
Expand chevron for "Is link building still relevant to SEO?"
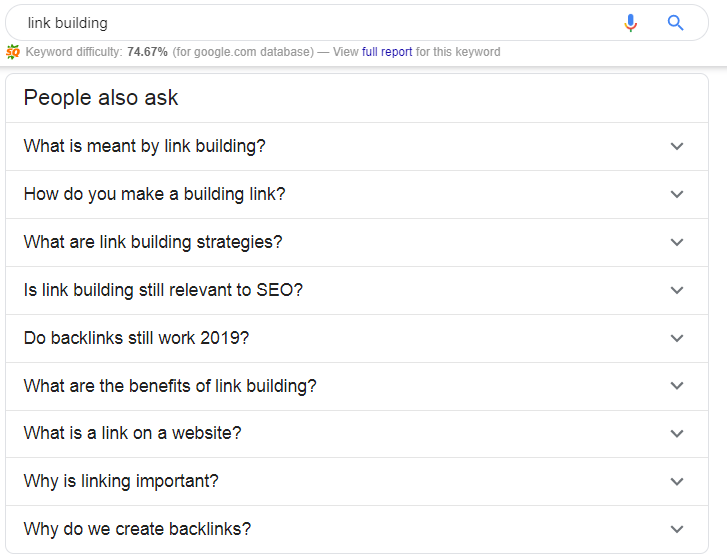(x=677, y=290)
